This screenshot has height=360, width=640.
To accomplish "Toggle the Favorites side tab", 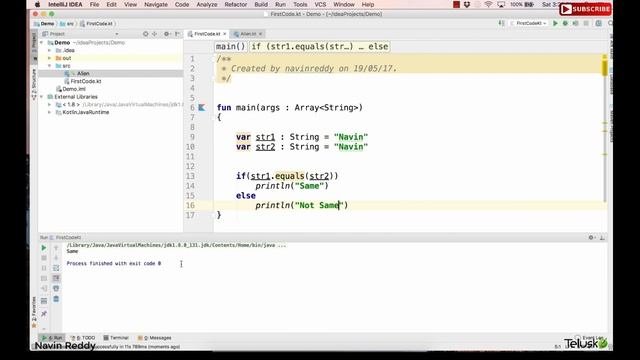I will pyautogui.click(x=34, y=312).
